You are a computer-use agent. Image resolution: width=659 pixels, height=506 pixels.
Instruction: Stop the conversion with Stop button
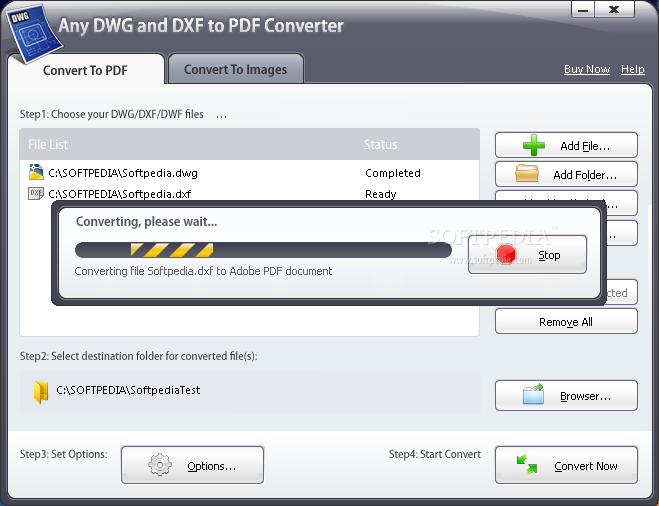[x=527, y=255]
